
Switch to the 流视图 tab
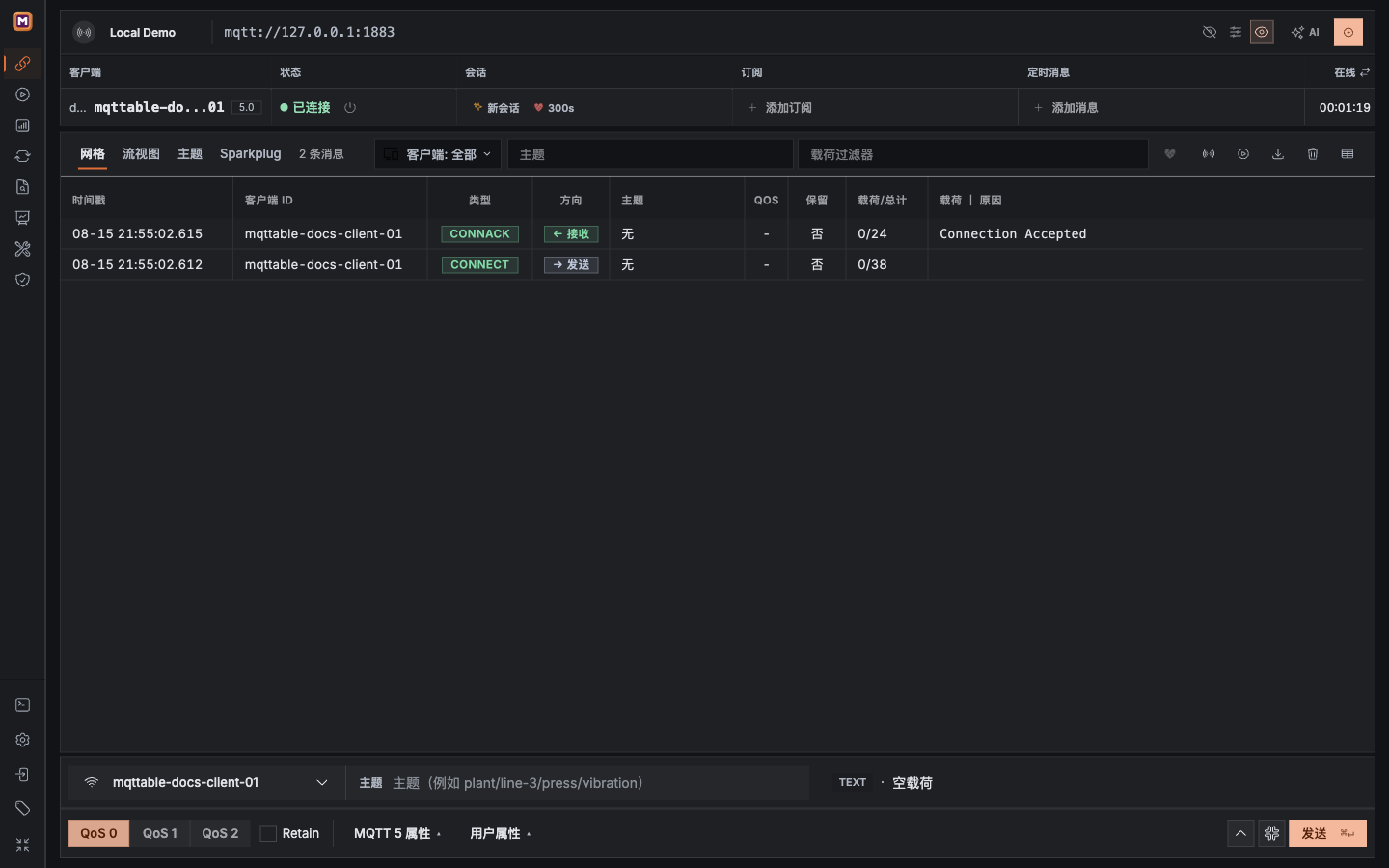tap(141, 154)
